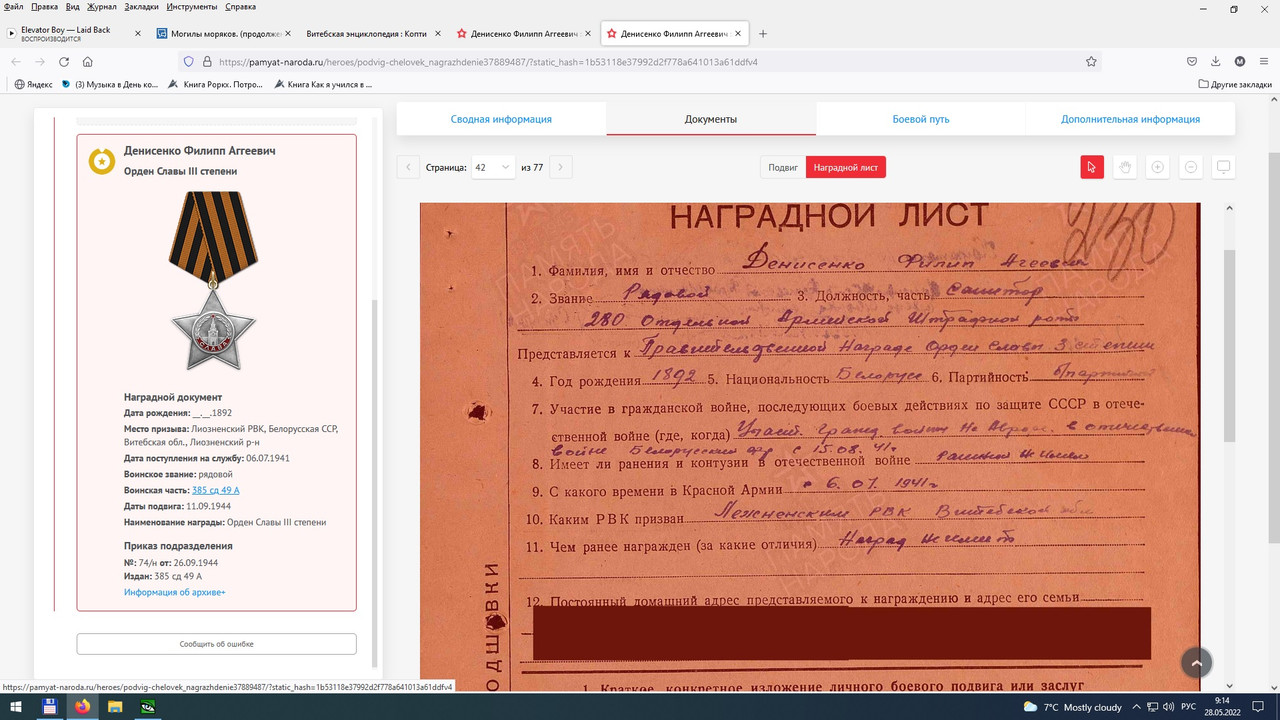
Task: Activate the hand pan tool
Action: point(1124,167)
